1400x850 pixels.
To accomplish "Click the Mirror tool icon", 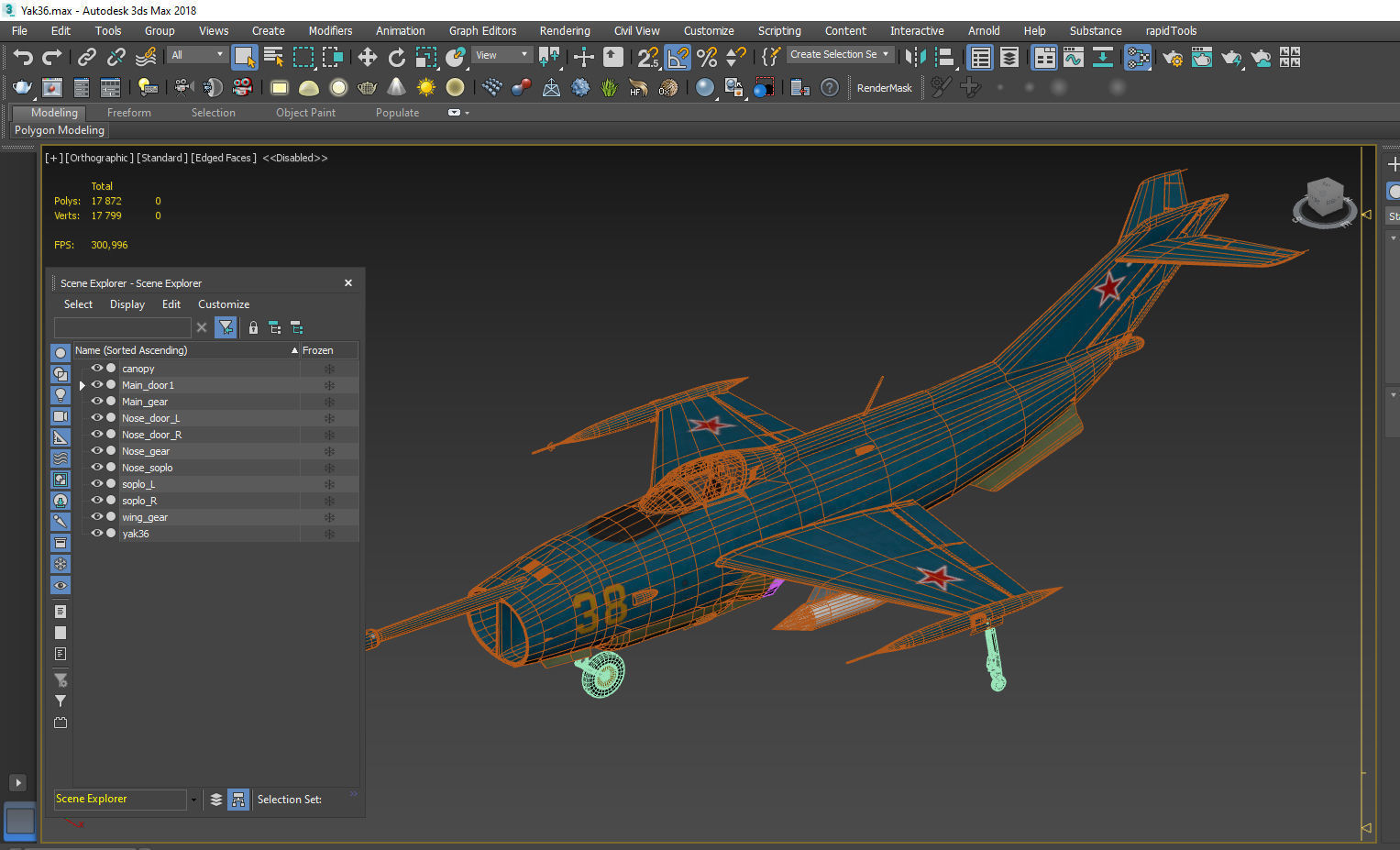I will coord(915,58).
